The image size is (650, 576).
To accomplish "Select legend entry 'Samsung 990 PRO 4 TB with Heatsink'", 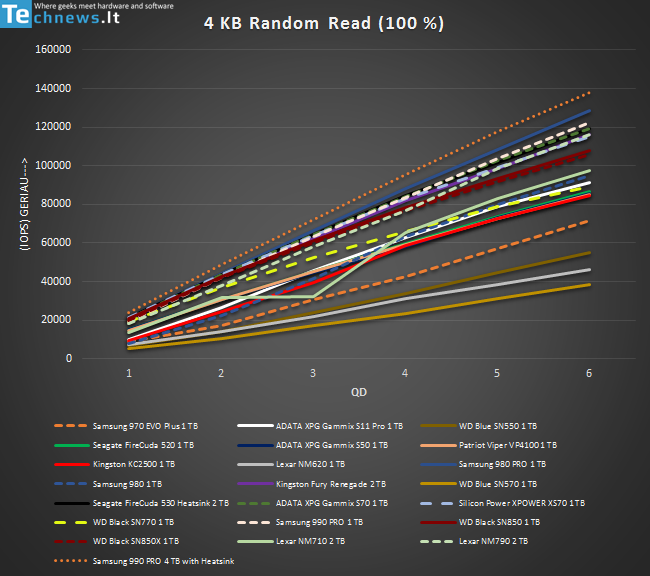I will [144, 561].
